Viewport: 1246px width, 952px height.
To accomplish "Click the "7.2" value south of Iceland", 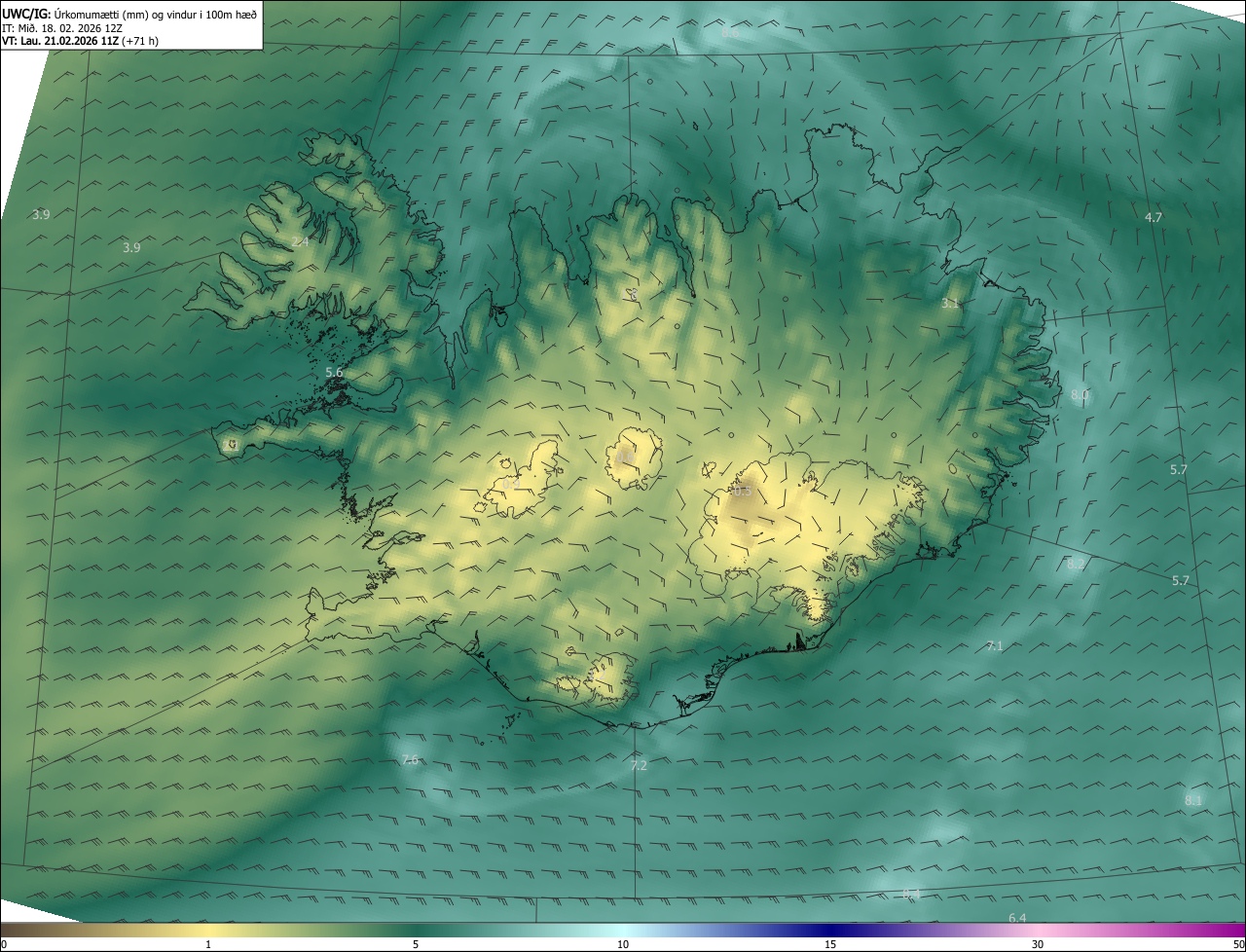I will (639, 766).
